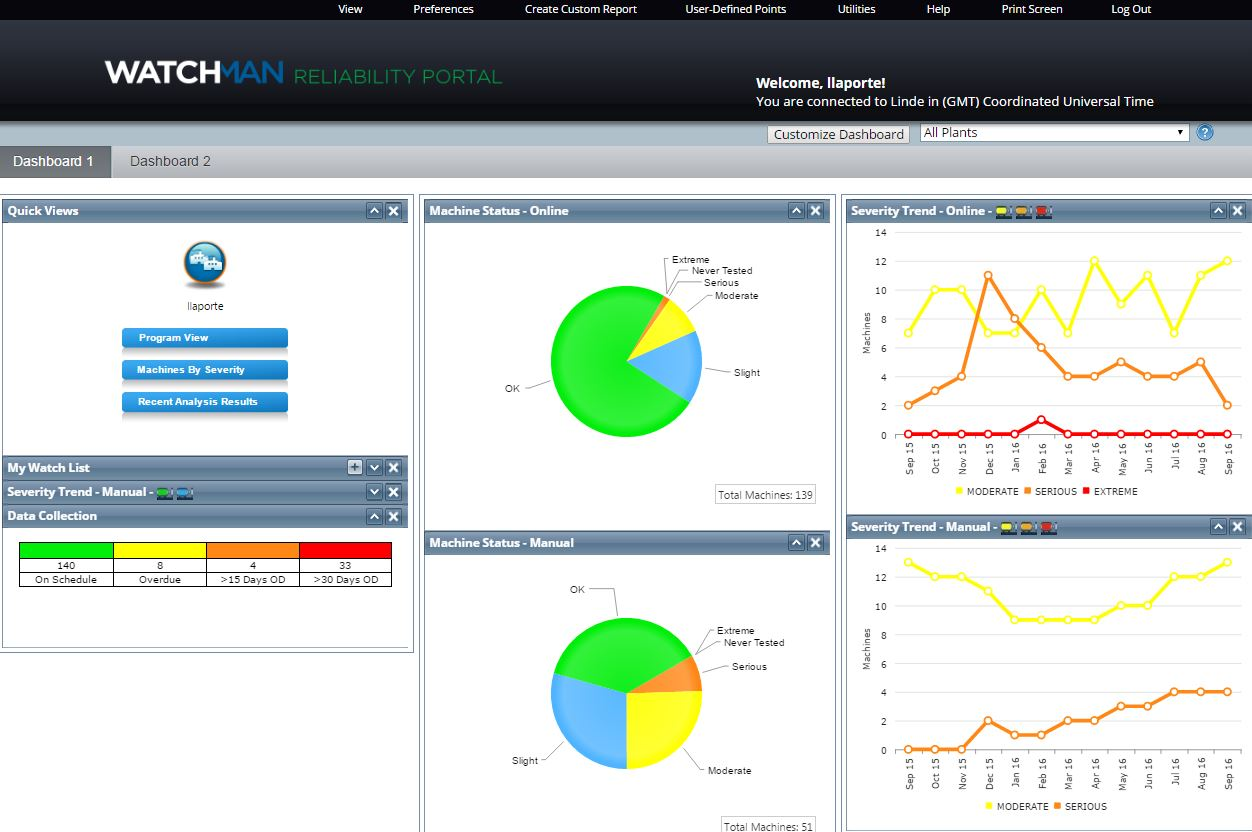Click the blue indicator on collapsed Severity Trend - Manual panel
Image resolution: width=1252 pixels, height=832 pixels.
pyautogui.click(x=182, y=491)
